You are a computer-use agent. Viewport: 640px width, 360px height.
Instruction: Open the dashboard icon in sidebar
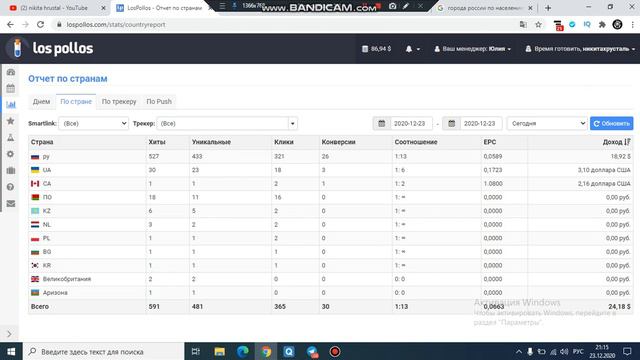click(x=11, y=72)
